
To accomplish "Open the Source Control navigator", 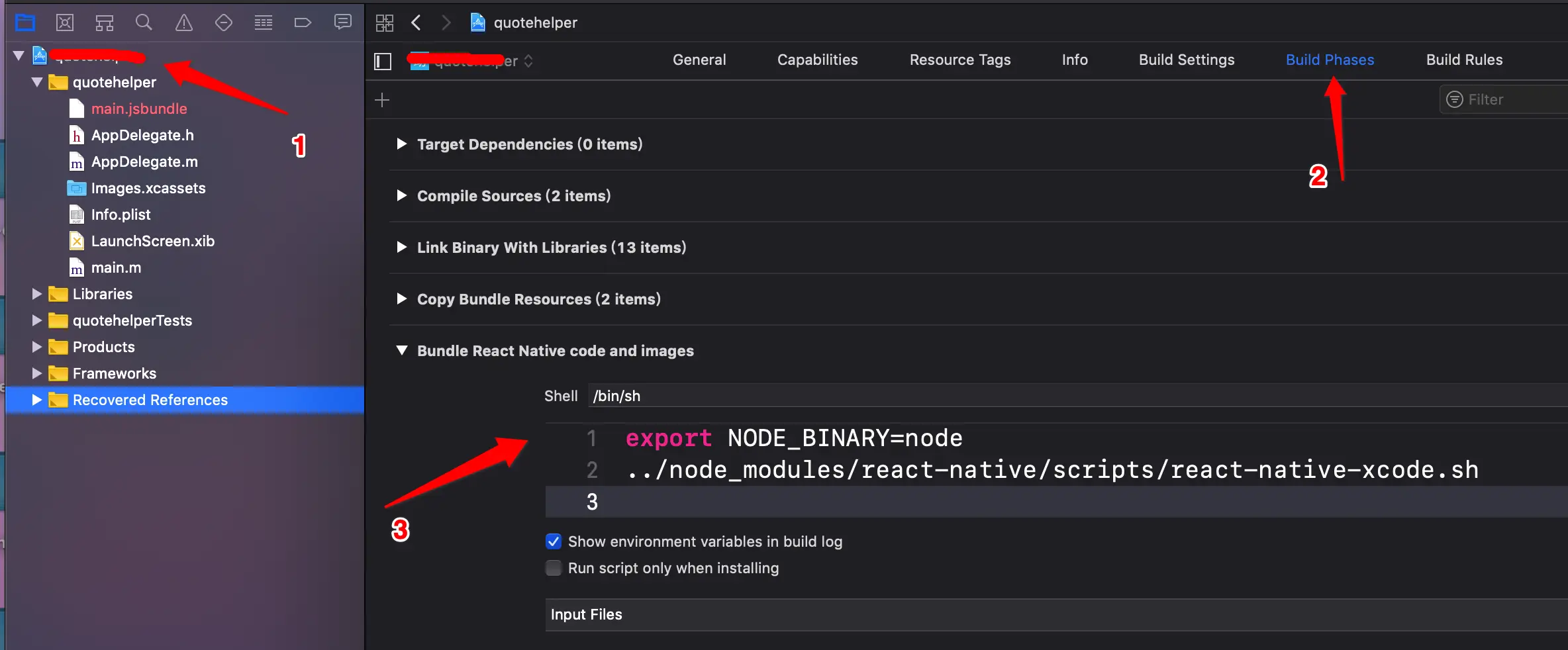I will click(65, 23).
